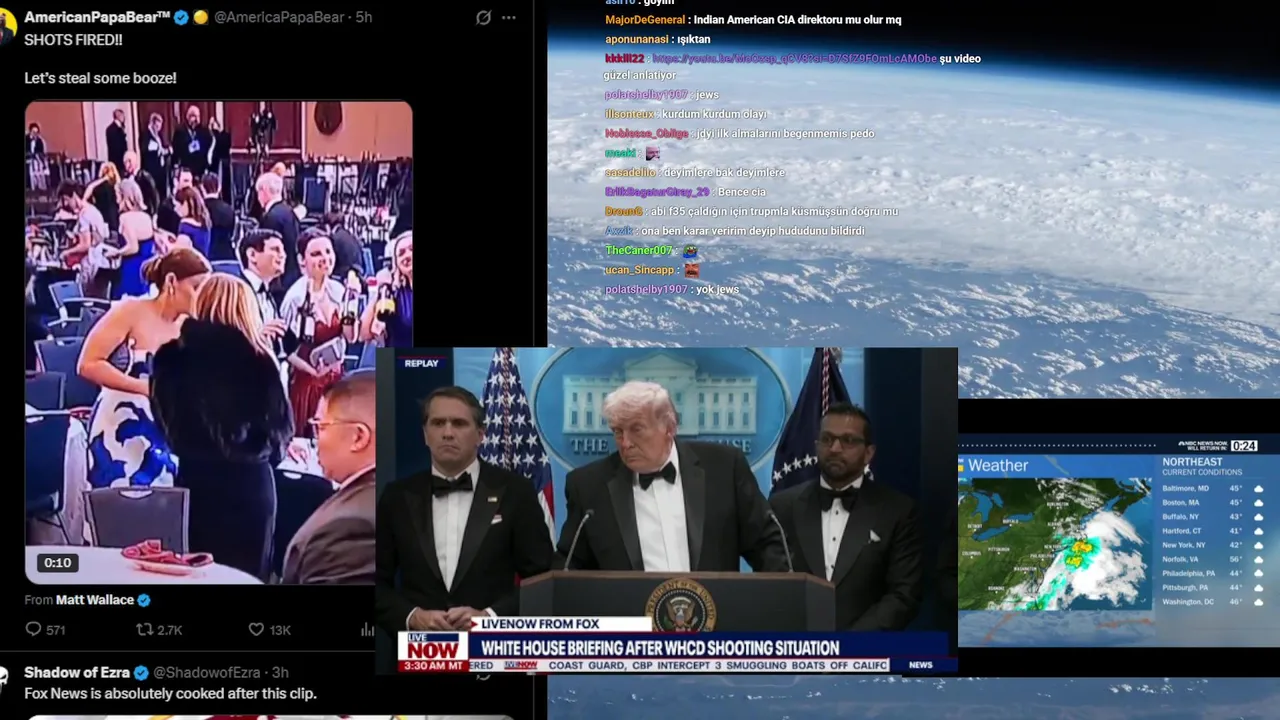Click cloud icon in Baltimore, MD row
The image size is (1280, 720).
1259,488
